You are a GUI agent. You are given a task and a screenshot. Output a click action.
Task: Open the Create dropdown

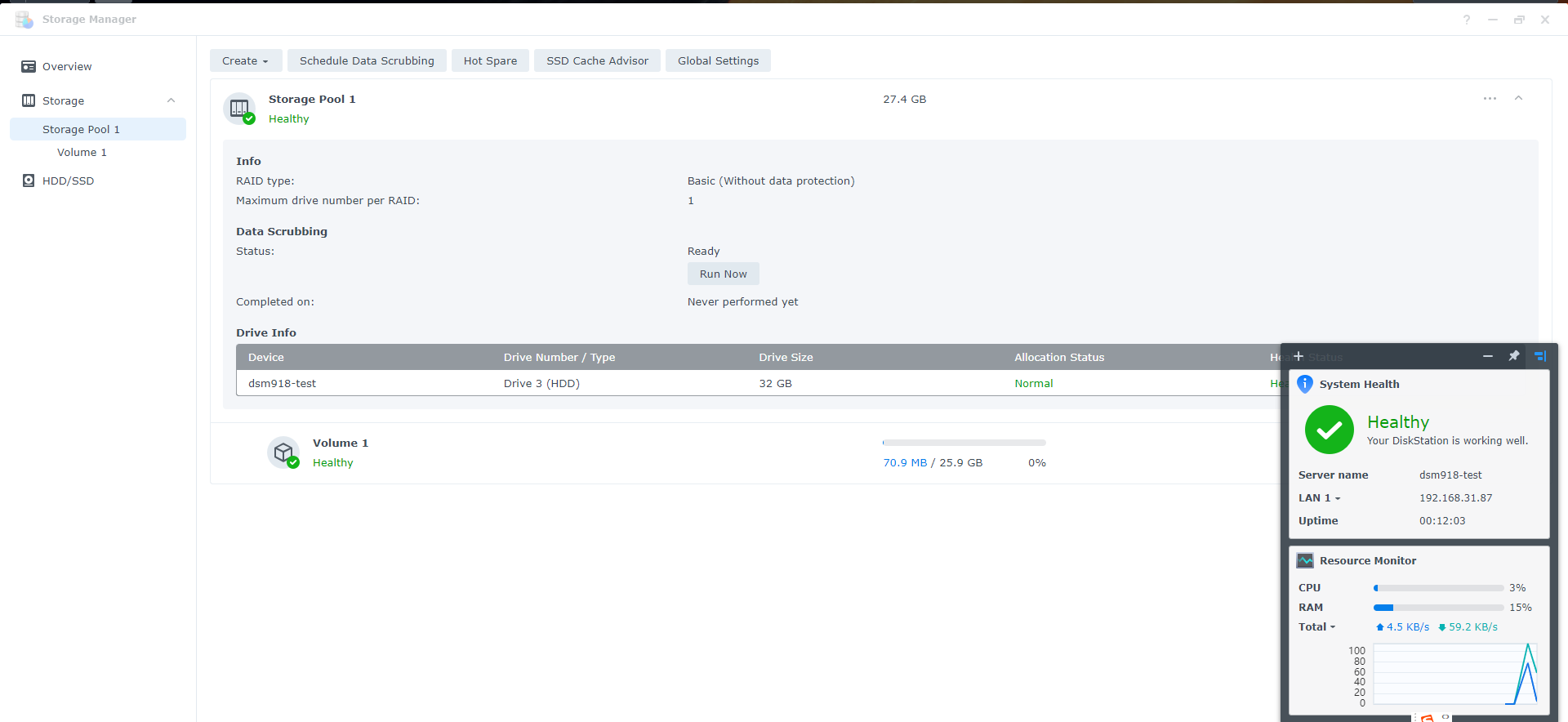pos(246,60)
